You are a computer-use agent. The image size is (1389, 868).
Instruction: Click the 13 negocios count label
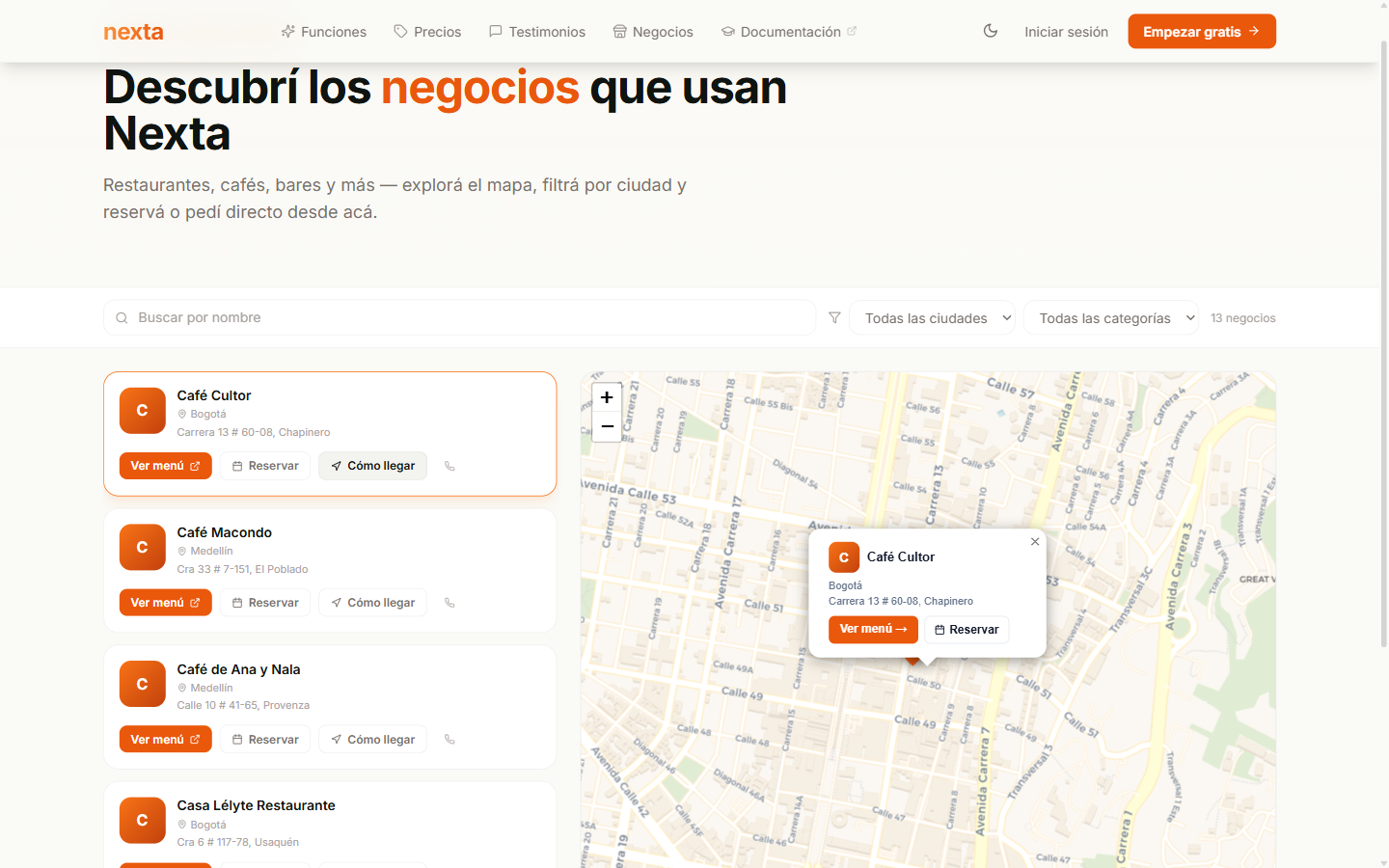click(x=1242, y=318)
